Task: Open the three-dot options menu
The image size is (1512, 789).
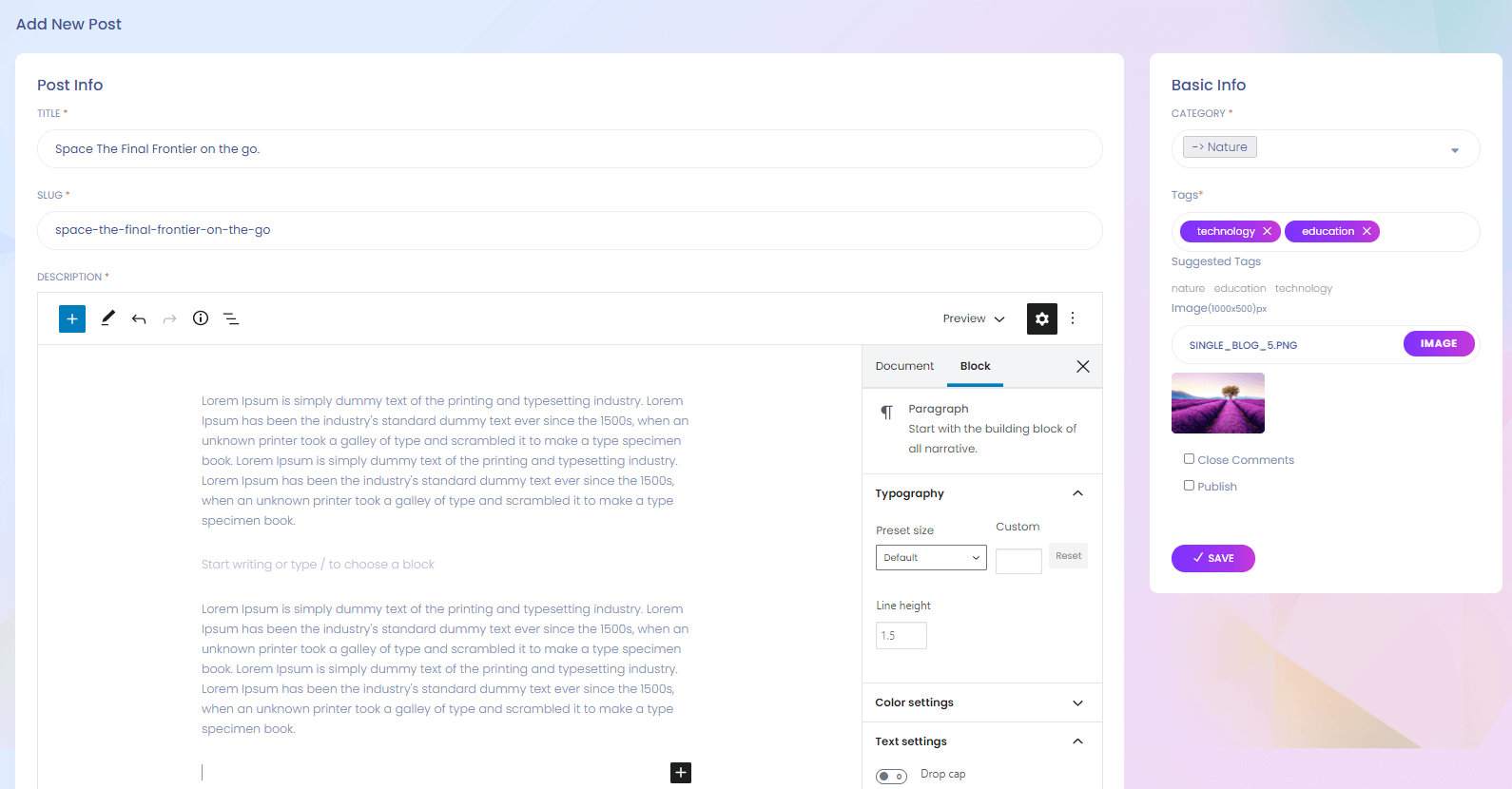Action: pyautogui.click(x=1073, y=318)
